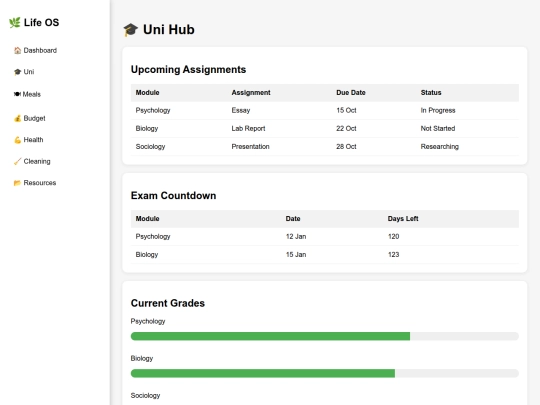Screen dimensions: 540x405
Task: Click Sociology in the assignments table
Action: tap(150, 147)
